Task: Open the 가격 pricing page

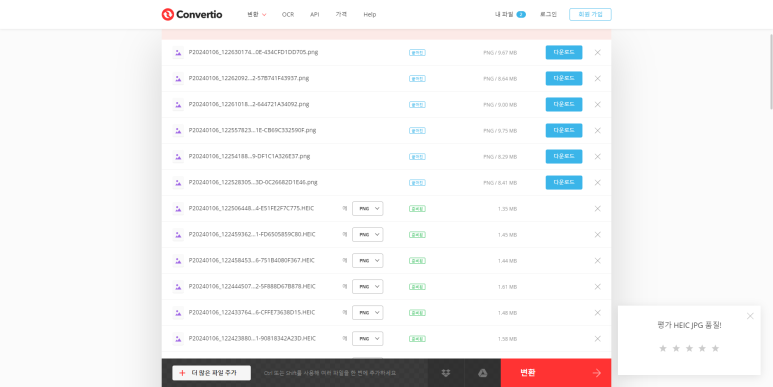Action: pos(341,15)
